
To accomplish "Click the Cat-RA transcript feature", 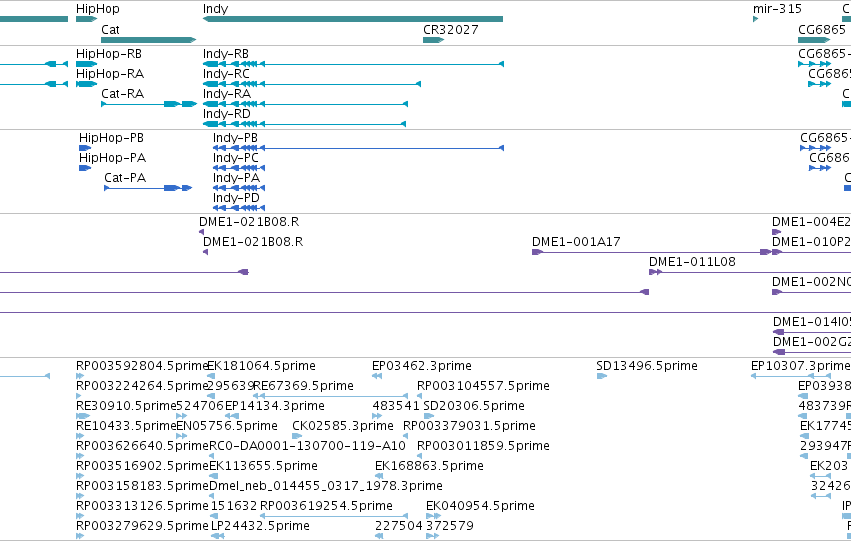I will [149, 104].
